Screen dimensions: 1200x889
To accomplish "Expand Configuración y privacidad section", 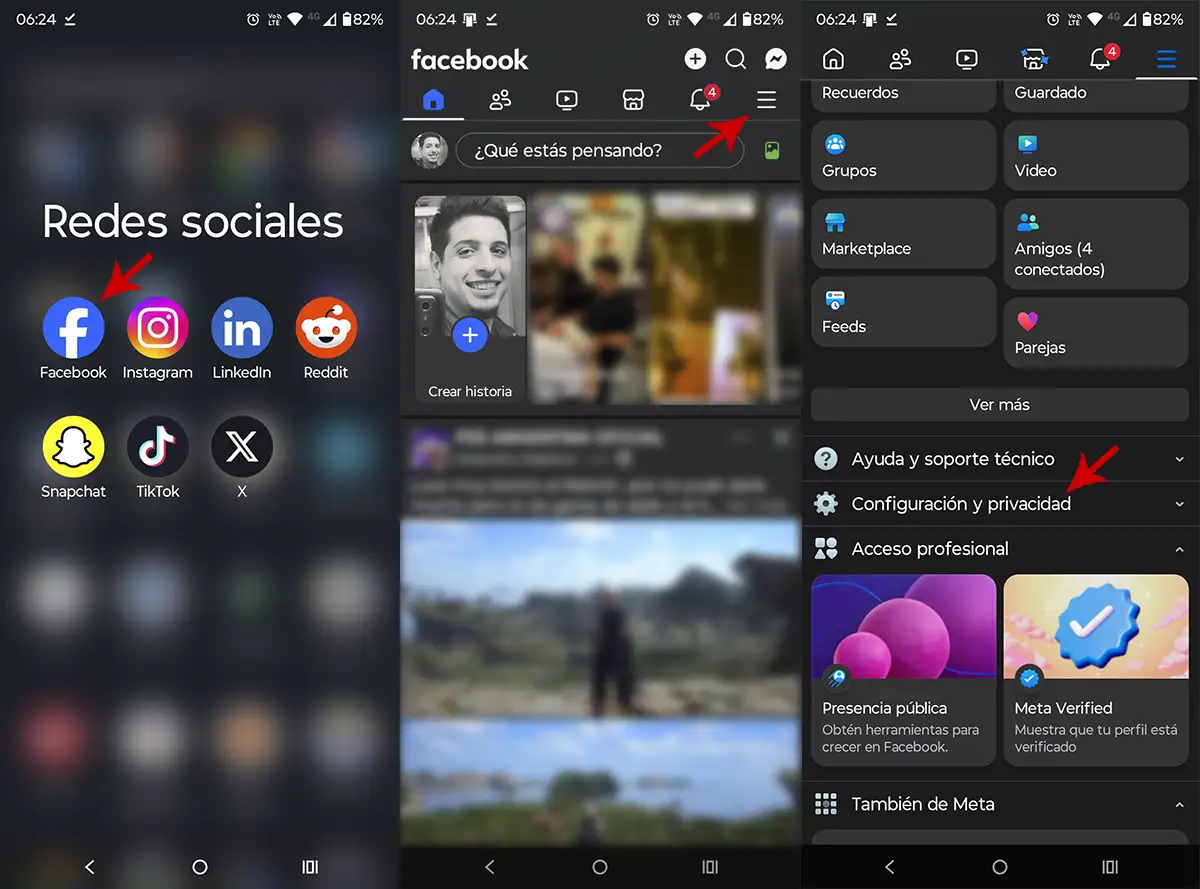I will (x=1000, y=504).
